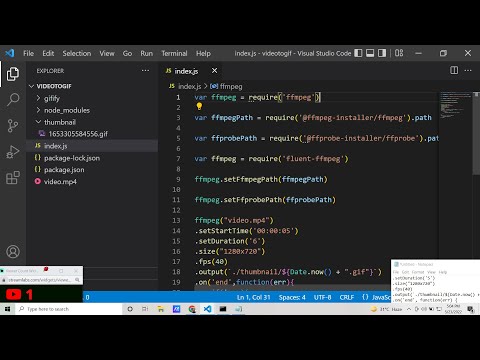Viewport: 480px width, 360px height.
Task: Click the Spaces: 4 status bar button
Action: coord(292,297)
